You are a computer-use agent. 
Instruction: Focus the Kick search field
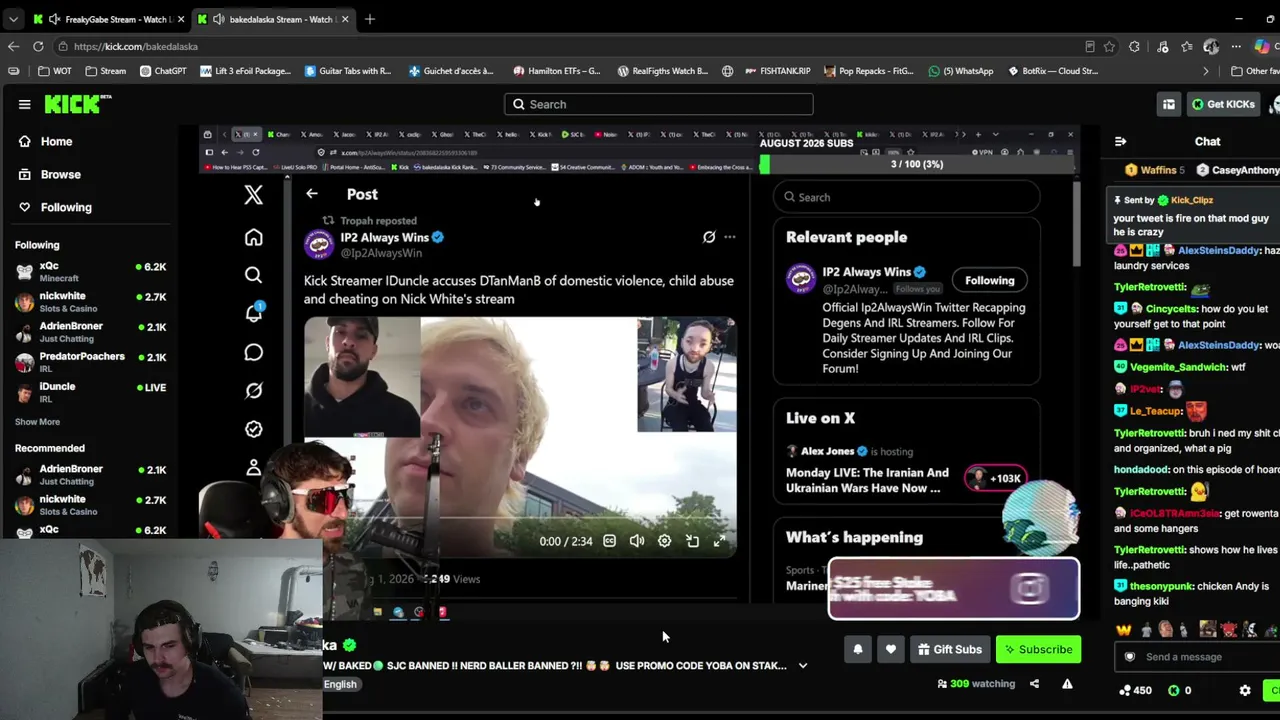(658, 104)
